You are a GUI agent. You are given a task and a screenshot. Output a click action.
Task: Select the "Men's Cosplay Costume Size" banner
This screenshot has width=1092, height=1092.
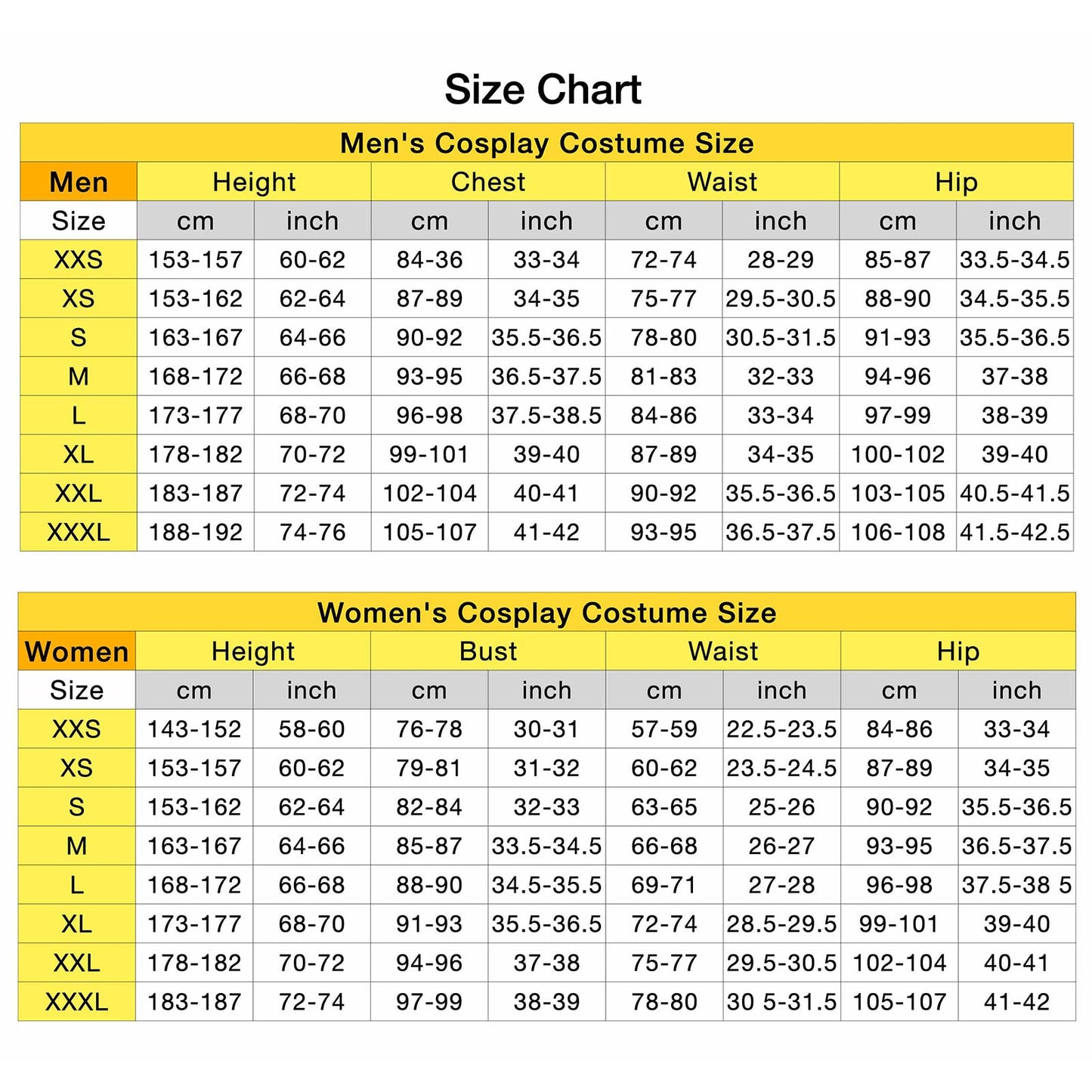pos(546,144)
